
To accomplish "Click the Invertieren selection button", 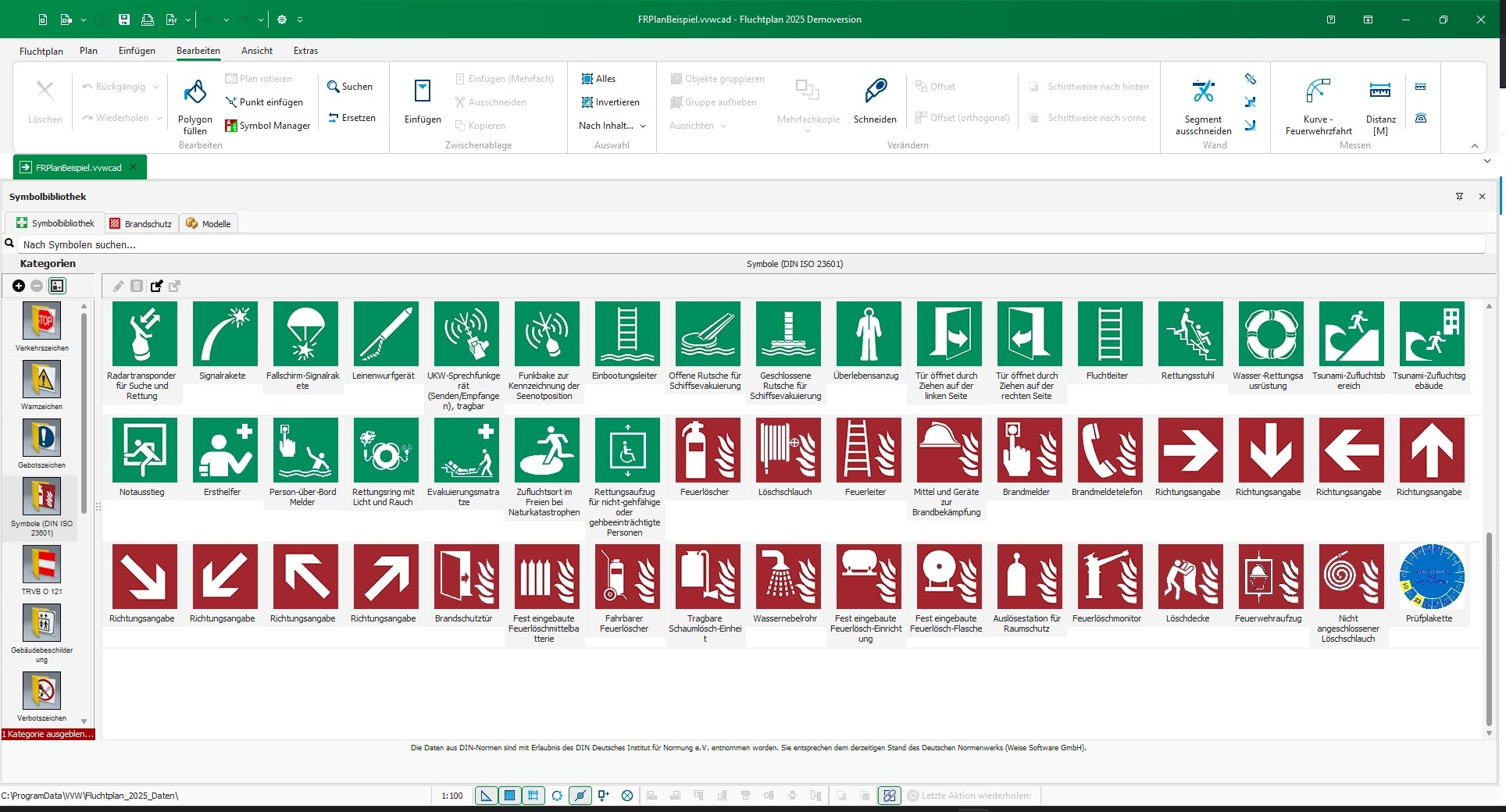I will coord(611,102).
